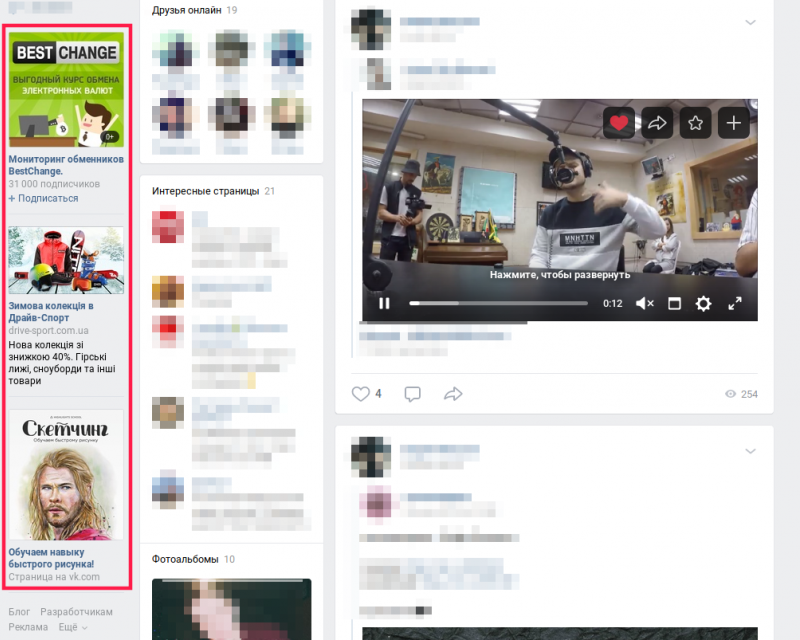800x640 pixels.
Task: Open the video settings gear
Action: 703,304
